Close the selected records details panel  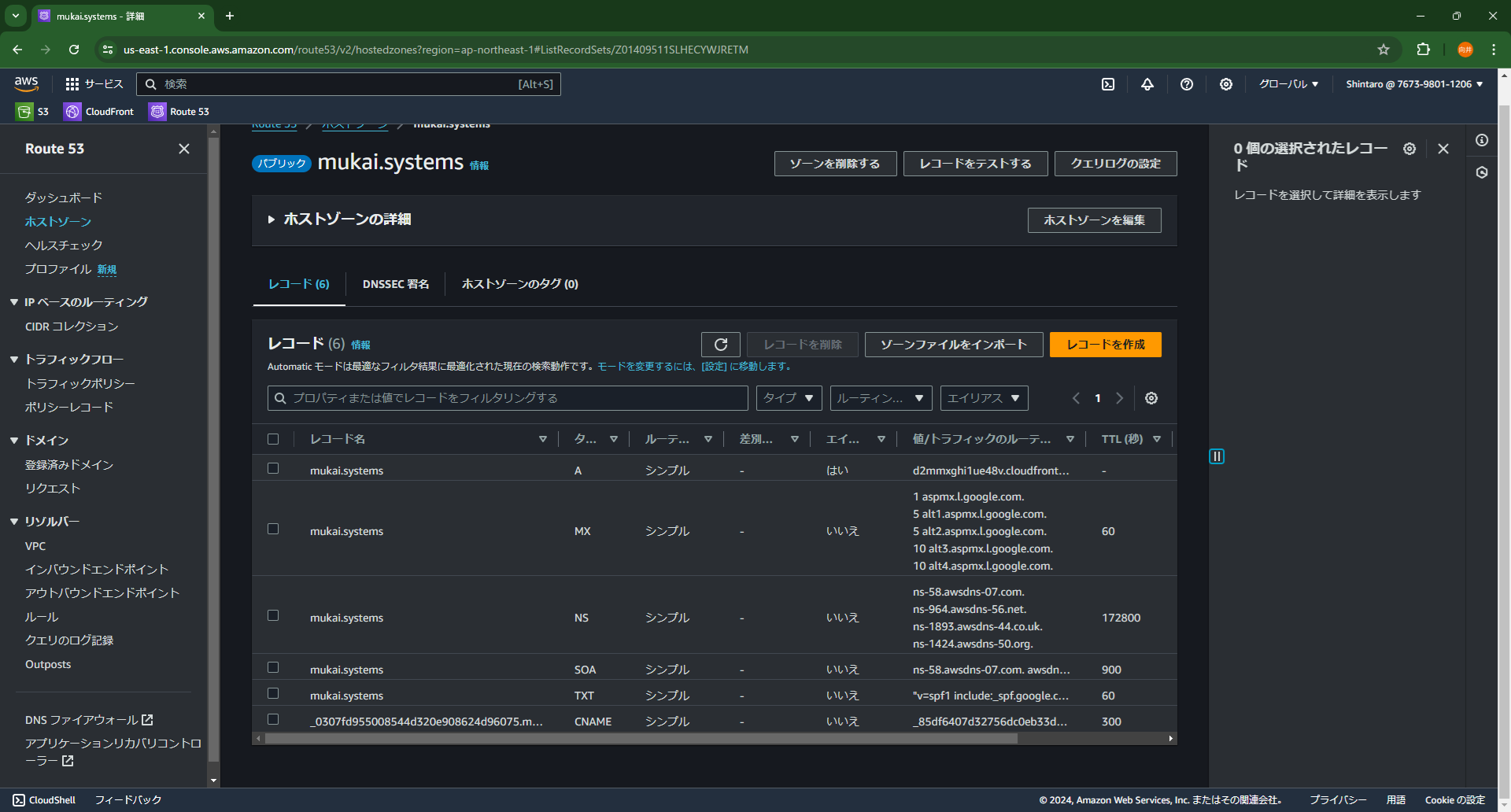[x=1443, y=149]
